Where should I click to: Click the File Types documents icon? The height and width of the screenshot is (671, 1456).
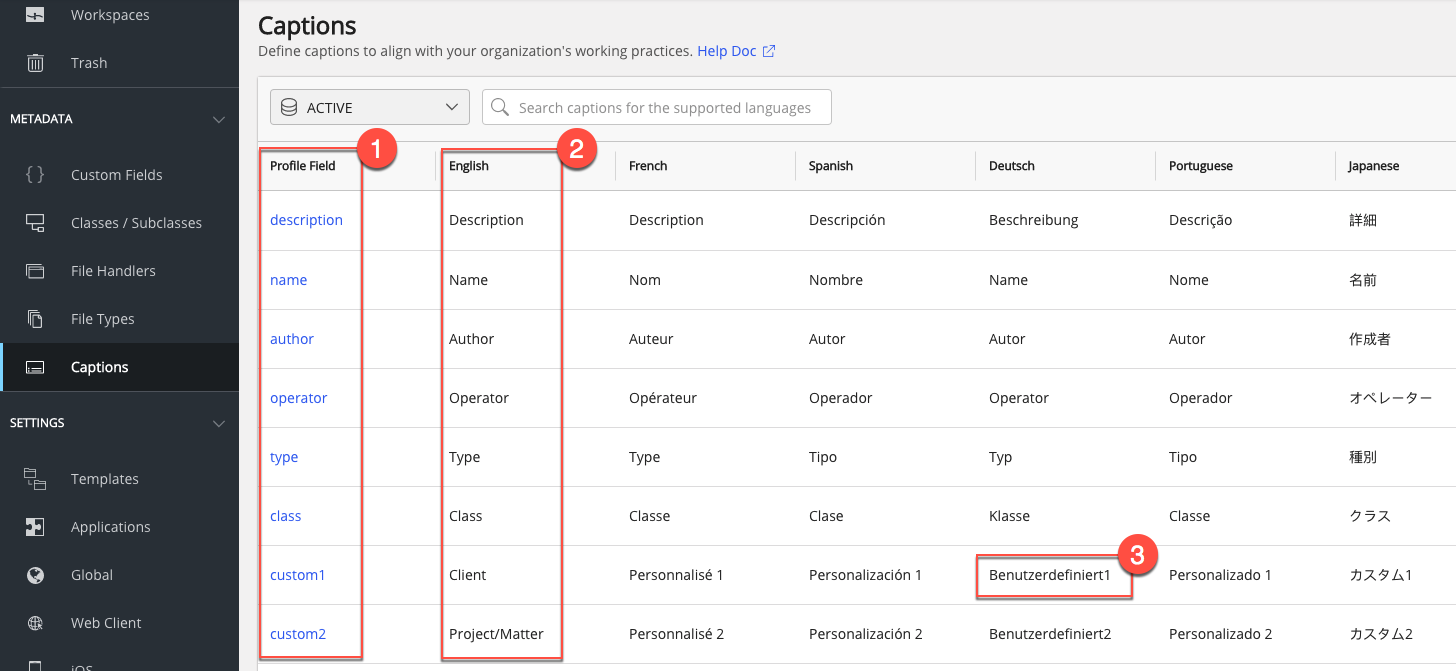(x=35, y=319)
